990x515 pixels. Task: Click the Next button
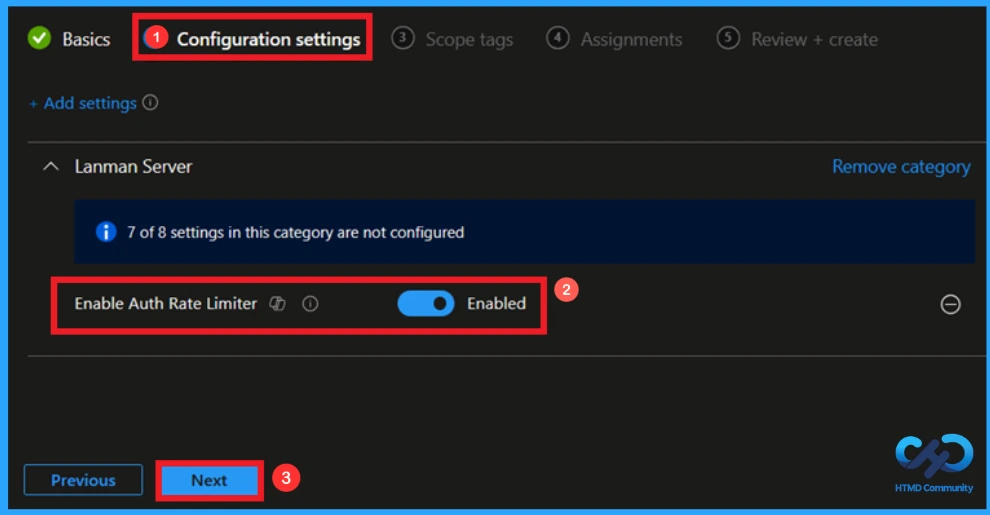(x=209, y=480)
